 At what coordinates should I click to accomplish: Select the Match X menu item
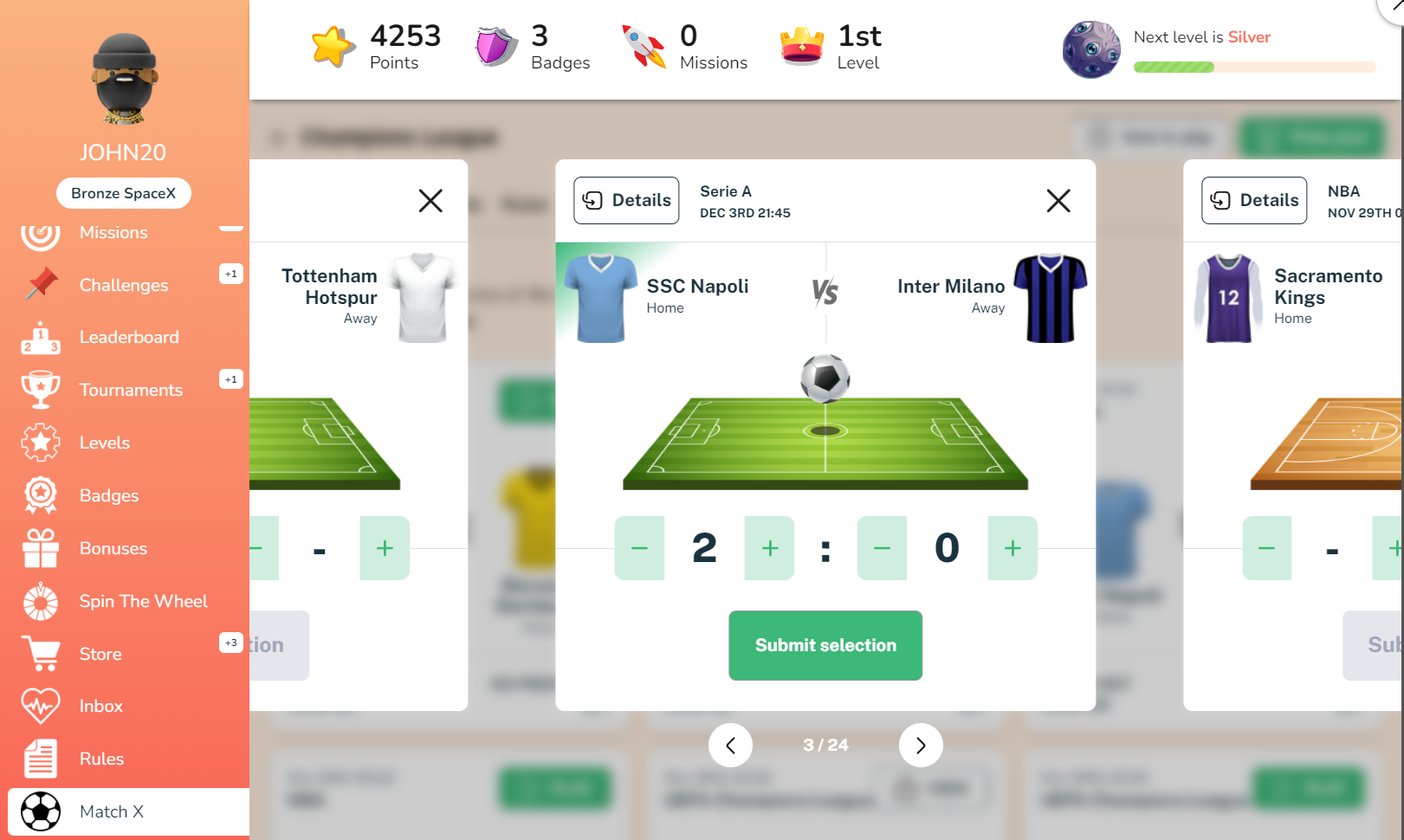pyautogui.click(x=129, y=811)
